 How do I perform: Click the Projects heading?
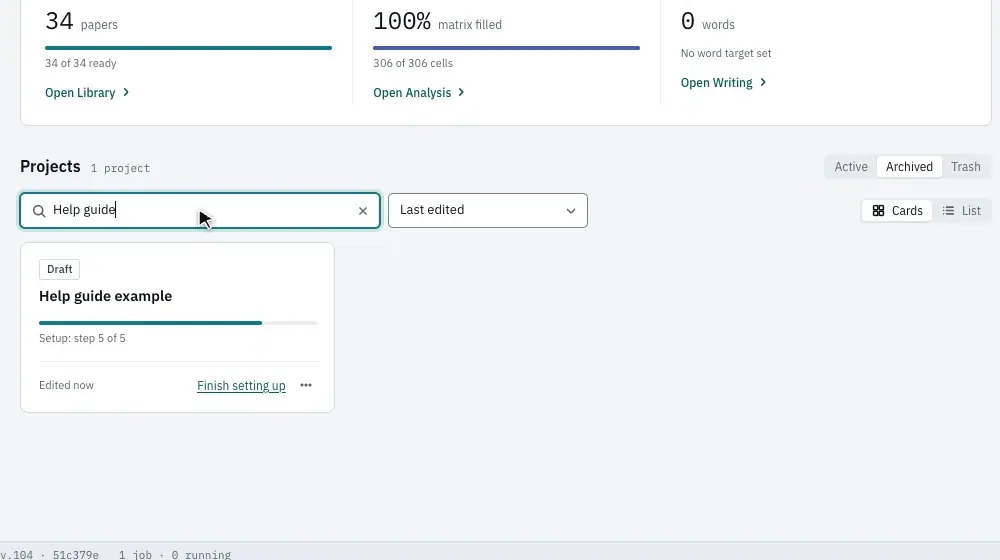pos(50,166)
